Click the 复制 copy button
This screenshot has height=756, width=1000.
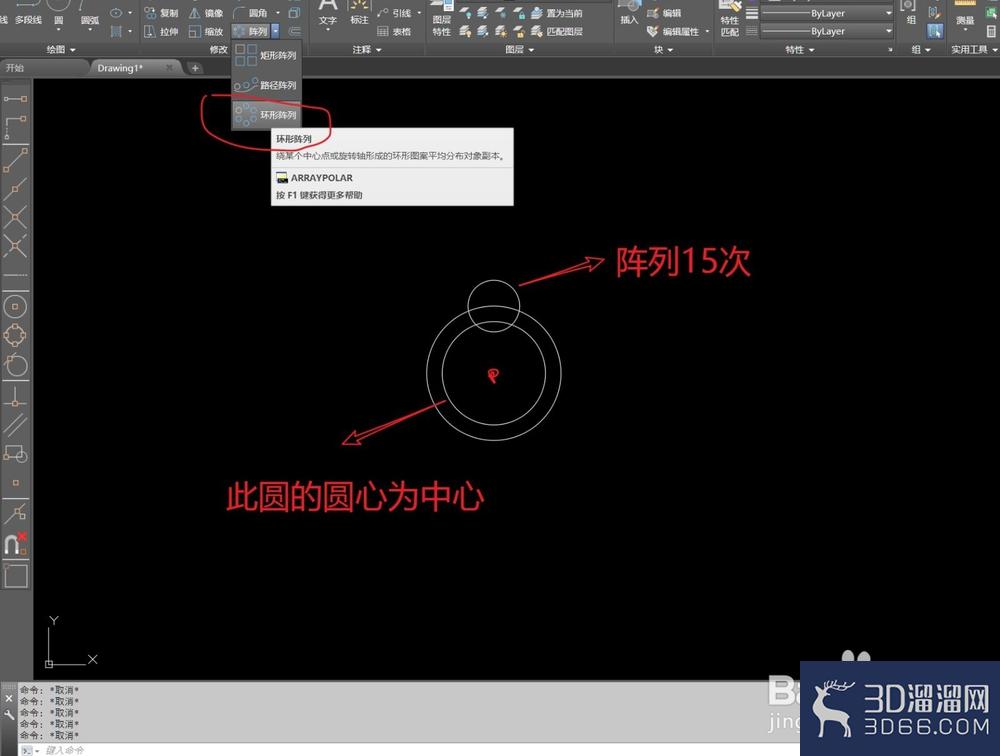[x=161, y=13]
